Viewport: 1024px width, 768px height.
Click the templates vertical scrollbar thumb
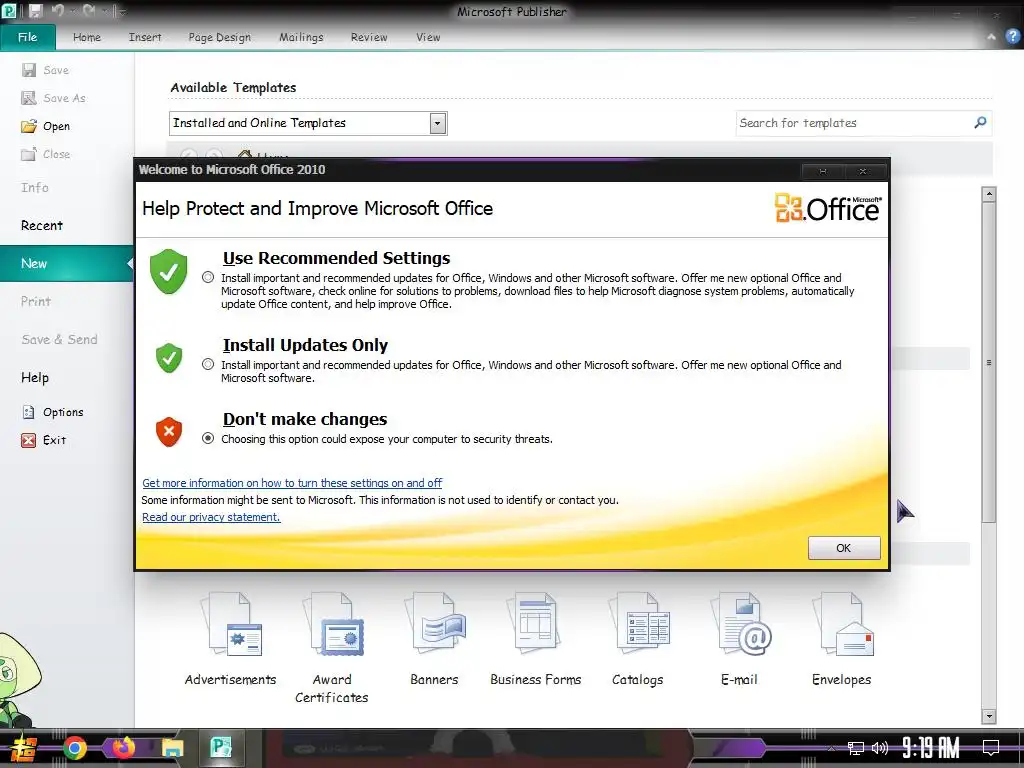tap(989, 362)
